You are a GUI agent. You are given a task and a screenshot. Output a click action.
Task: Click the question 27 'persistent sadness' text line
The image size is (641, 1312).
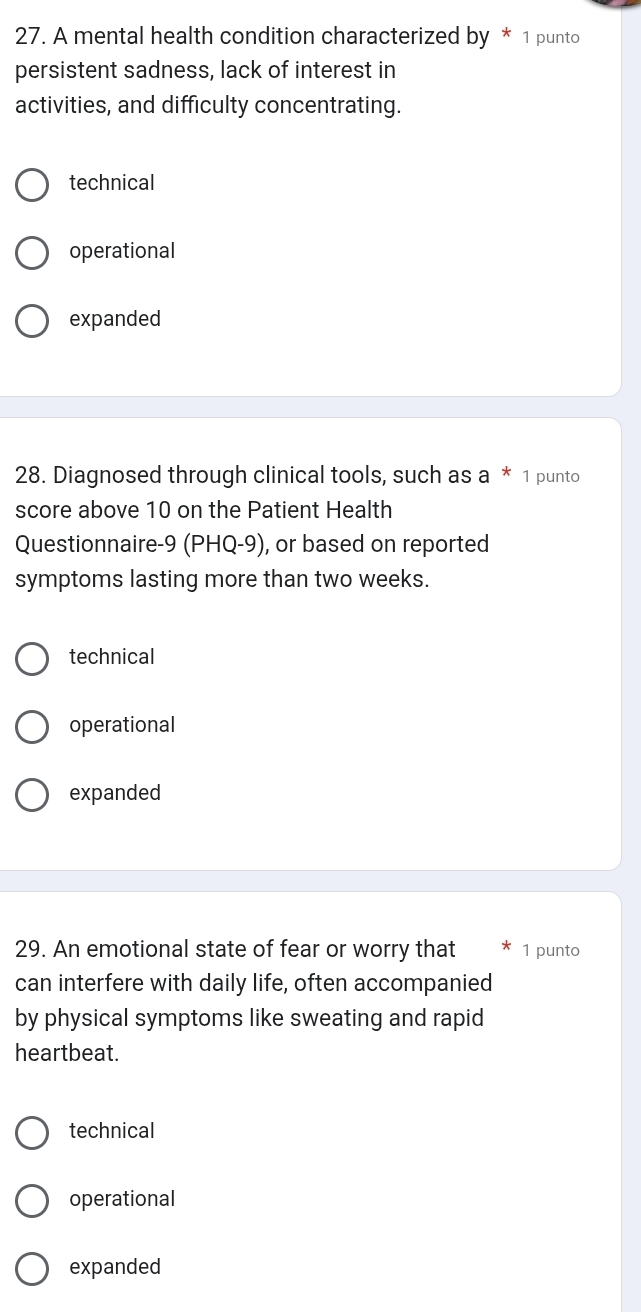click(205, 71)
